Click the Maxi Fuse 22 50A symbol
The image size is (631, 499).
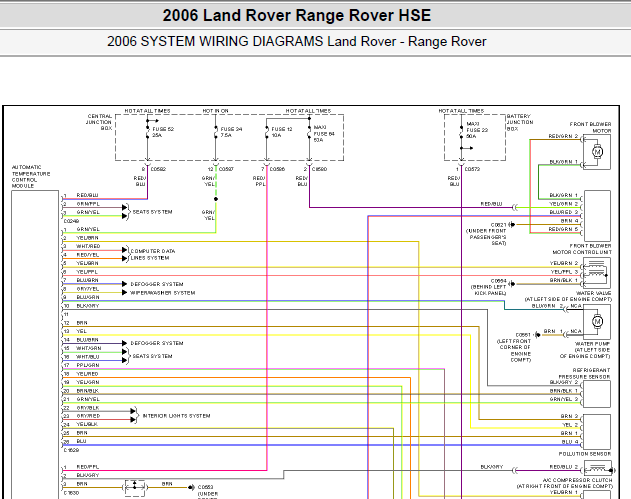(x=461, y=133)
